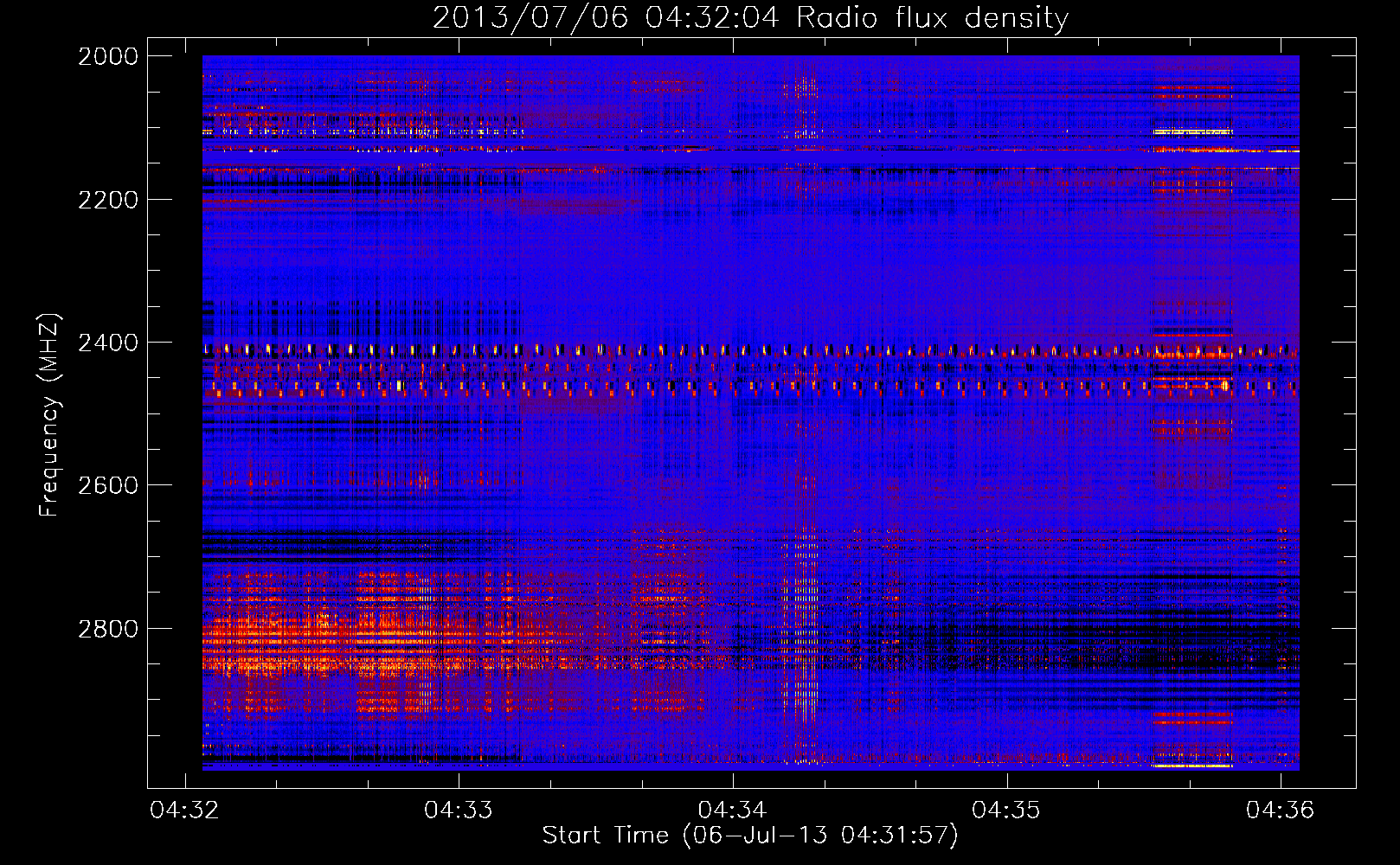This screenshot has height=865, width=1400.
Task: Click the 2600 frequency tick label
Action: pyautogui.click(x=108, y=485)
